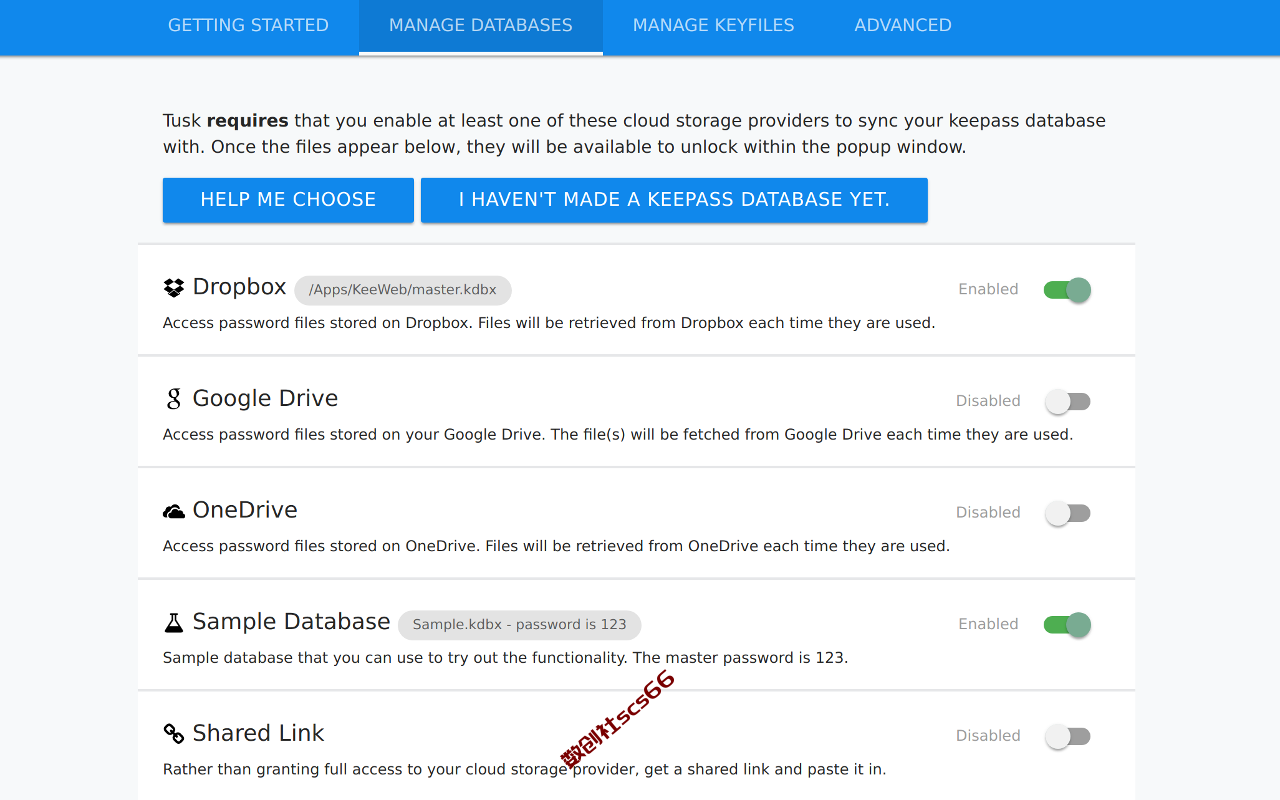Disable the Dropbox provider toggle
The image size is (1280, 800).
click(1067, 290)
